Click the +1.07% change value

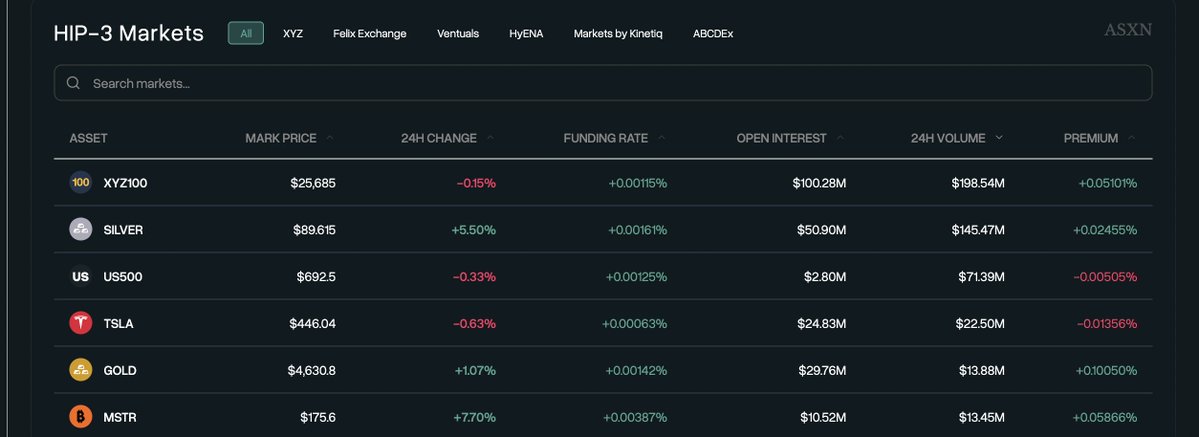coord(475,370)
